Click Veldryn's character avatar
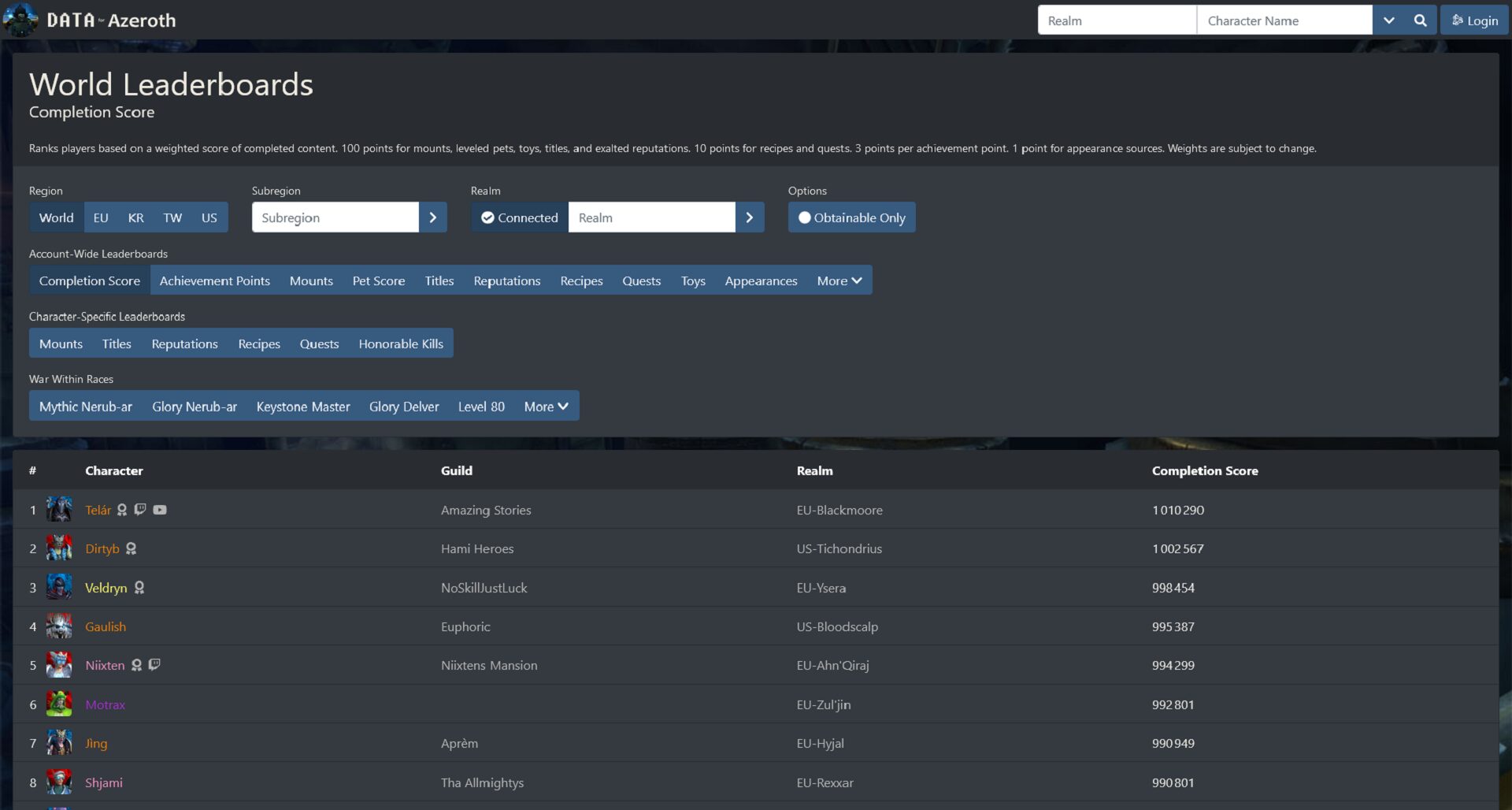This screenshot has height=810, width=1512. [59, 588]
